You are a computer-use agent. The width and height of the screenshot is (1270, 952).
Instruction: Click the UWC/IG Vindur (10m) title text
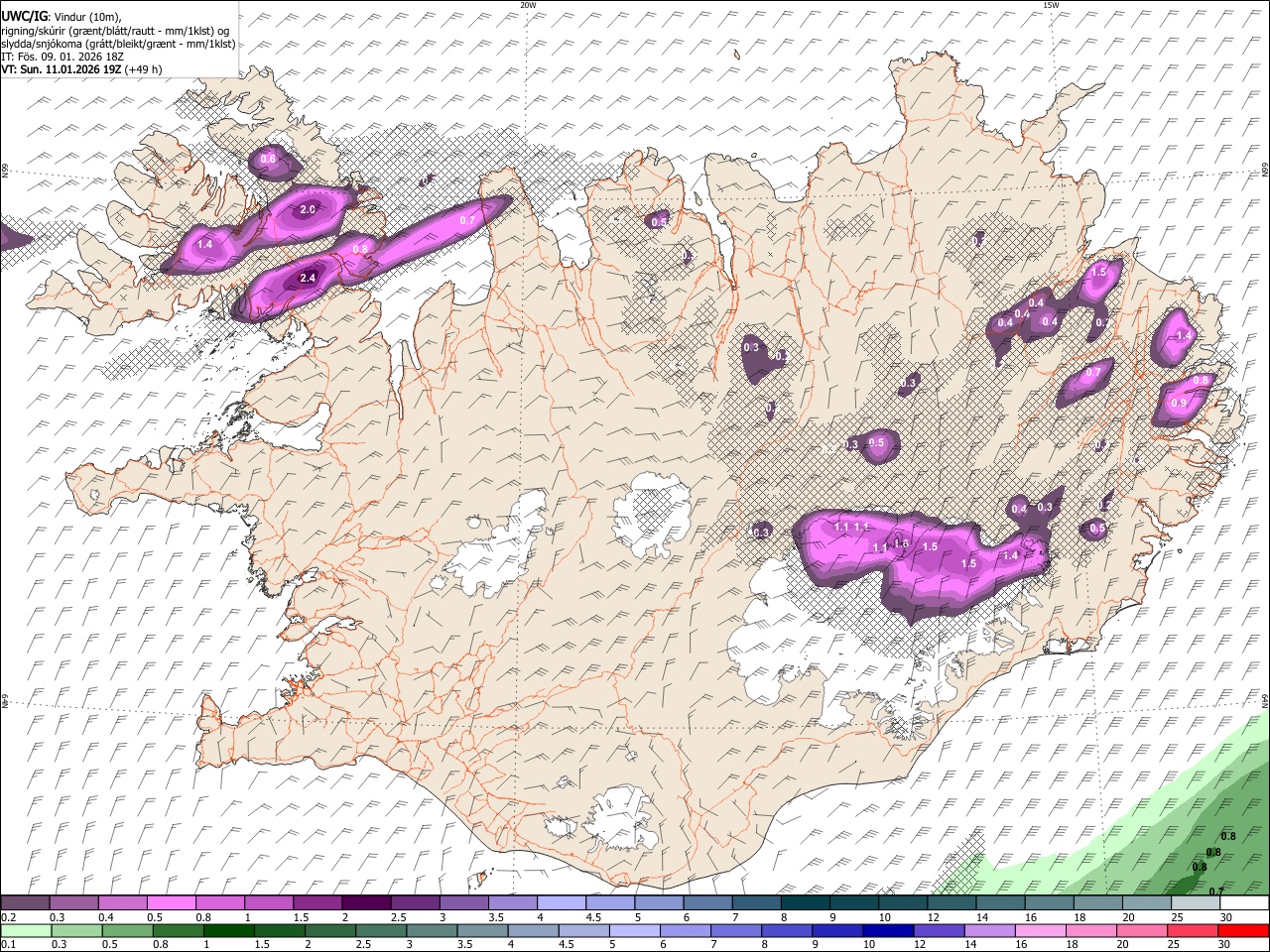(x=62, y=16)
